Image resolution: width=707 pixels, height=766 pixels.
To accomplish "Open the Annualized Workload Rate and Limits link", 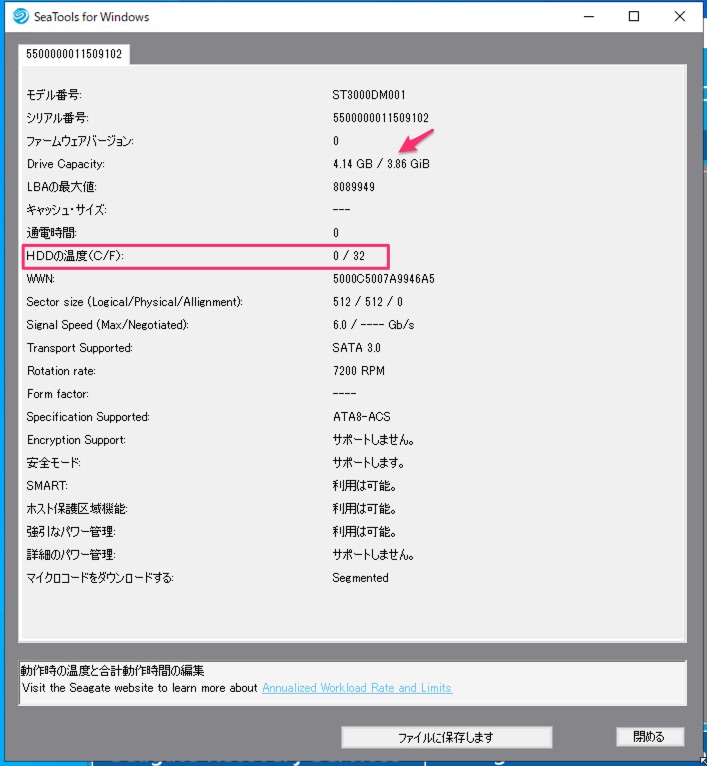I will tap(356, 688).
